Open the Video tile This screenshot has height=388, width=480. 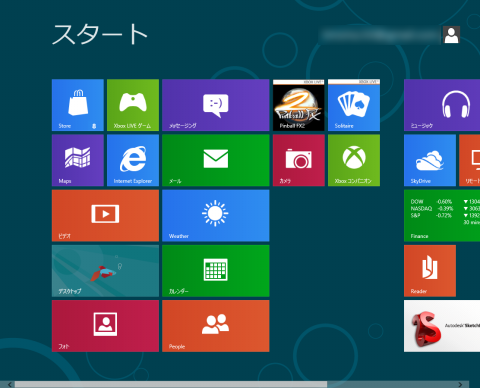point(105,216)
